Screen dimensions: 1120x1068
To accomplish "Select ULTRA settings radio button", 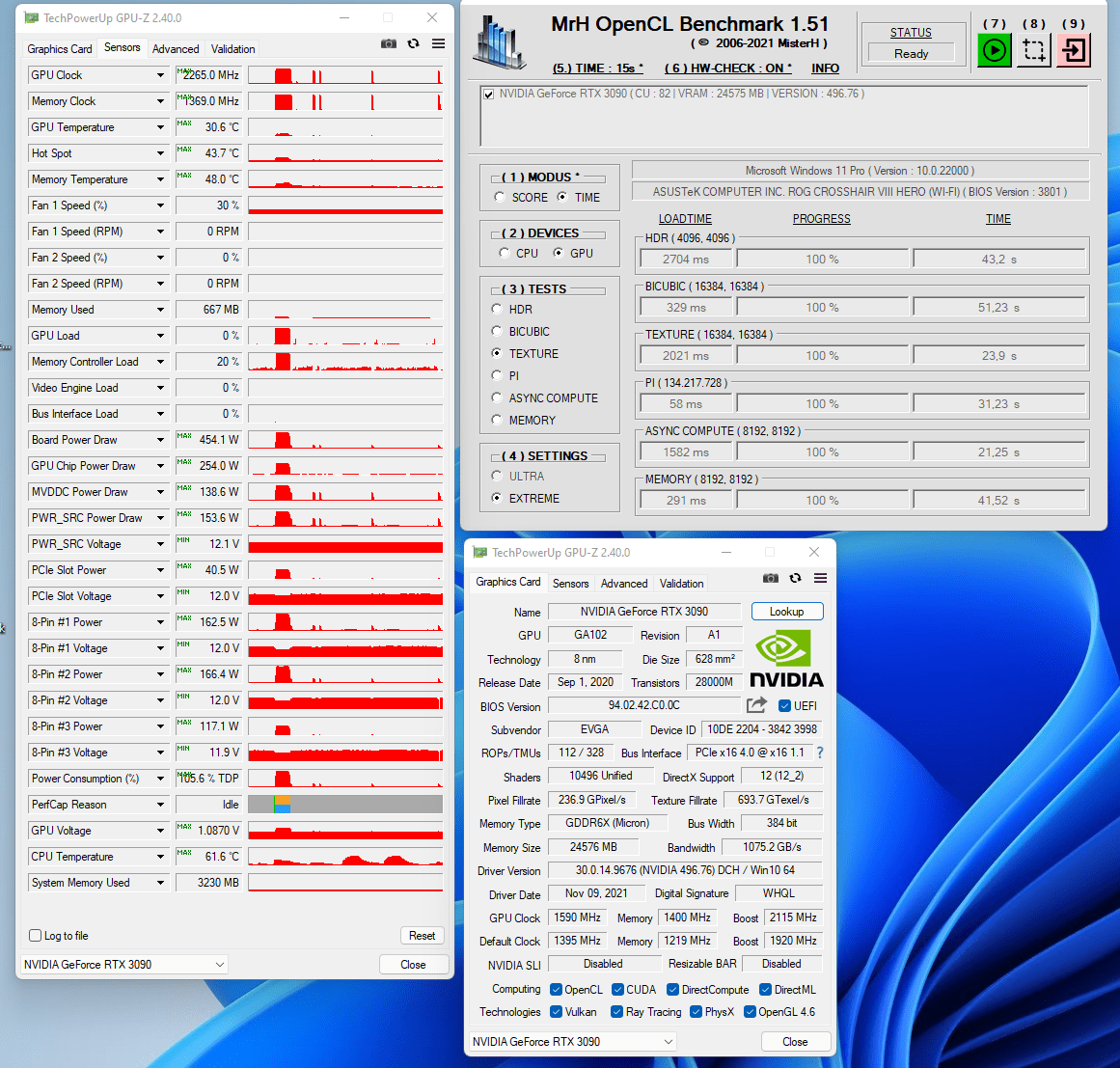I will (497, 477).
